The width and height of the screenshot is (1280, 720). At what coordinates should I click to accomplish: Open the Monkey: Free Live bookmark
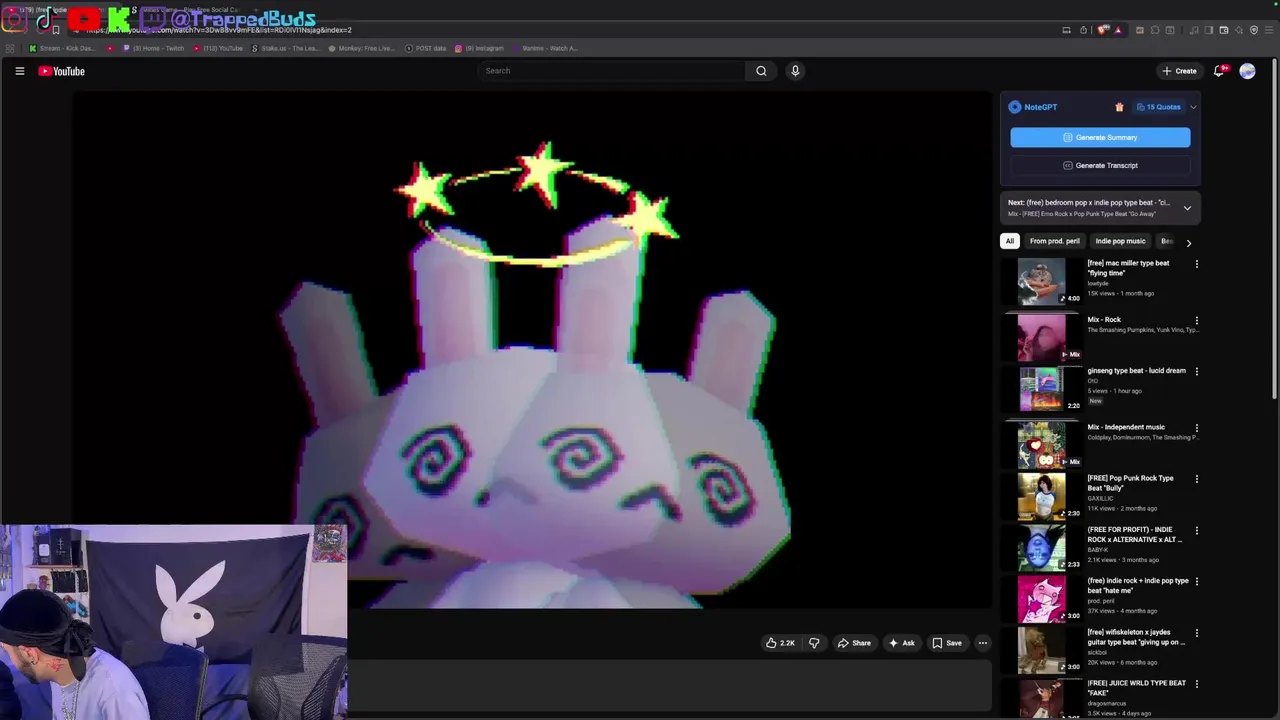(361, 48)
